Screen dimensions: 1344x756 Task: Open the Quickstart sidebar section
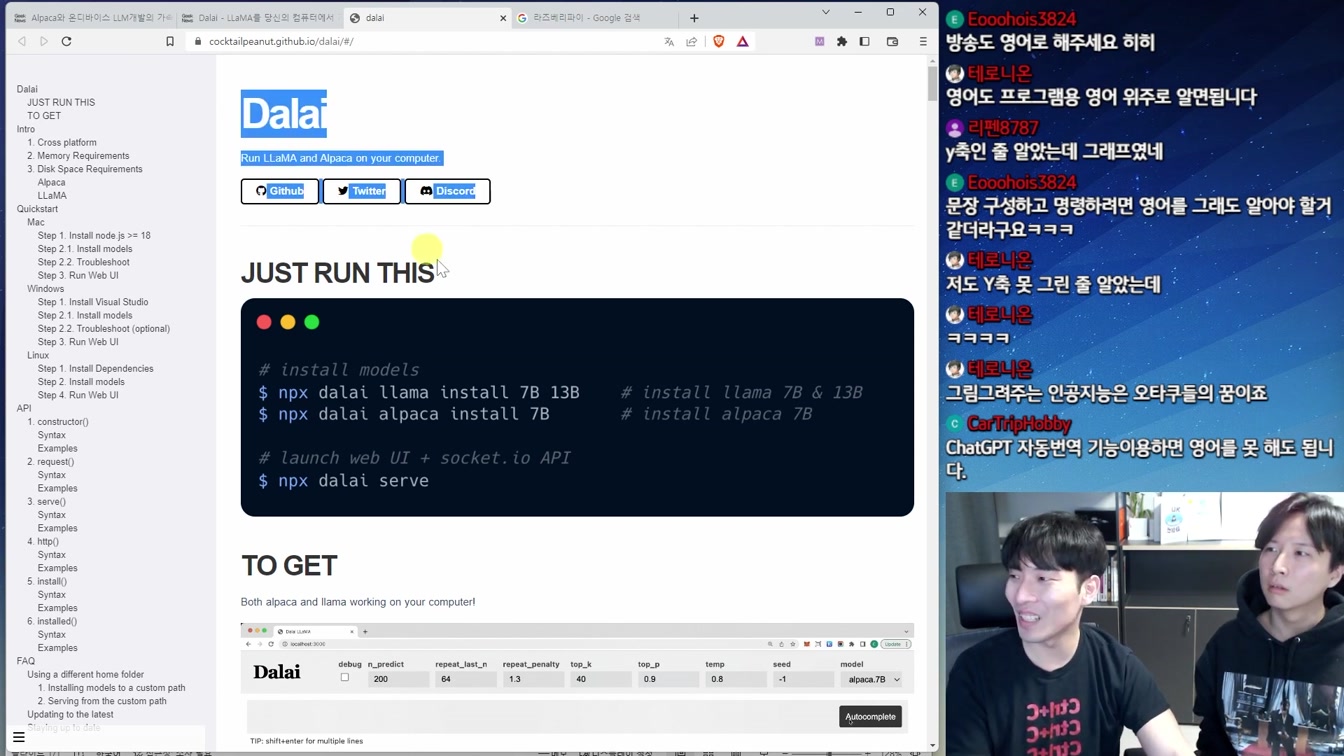click(37, 209)
